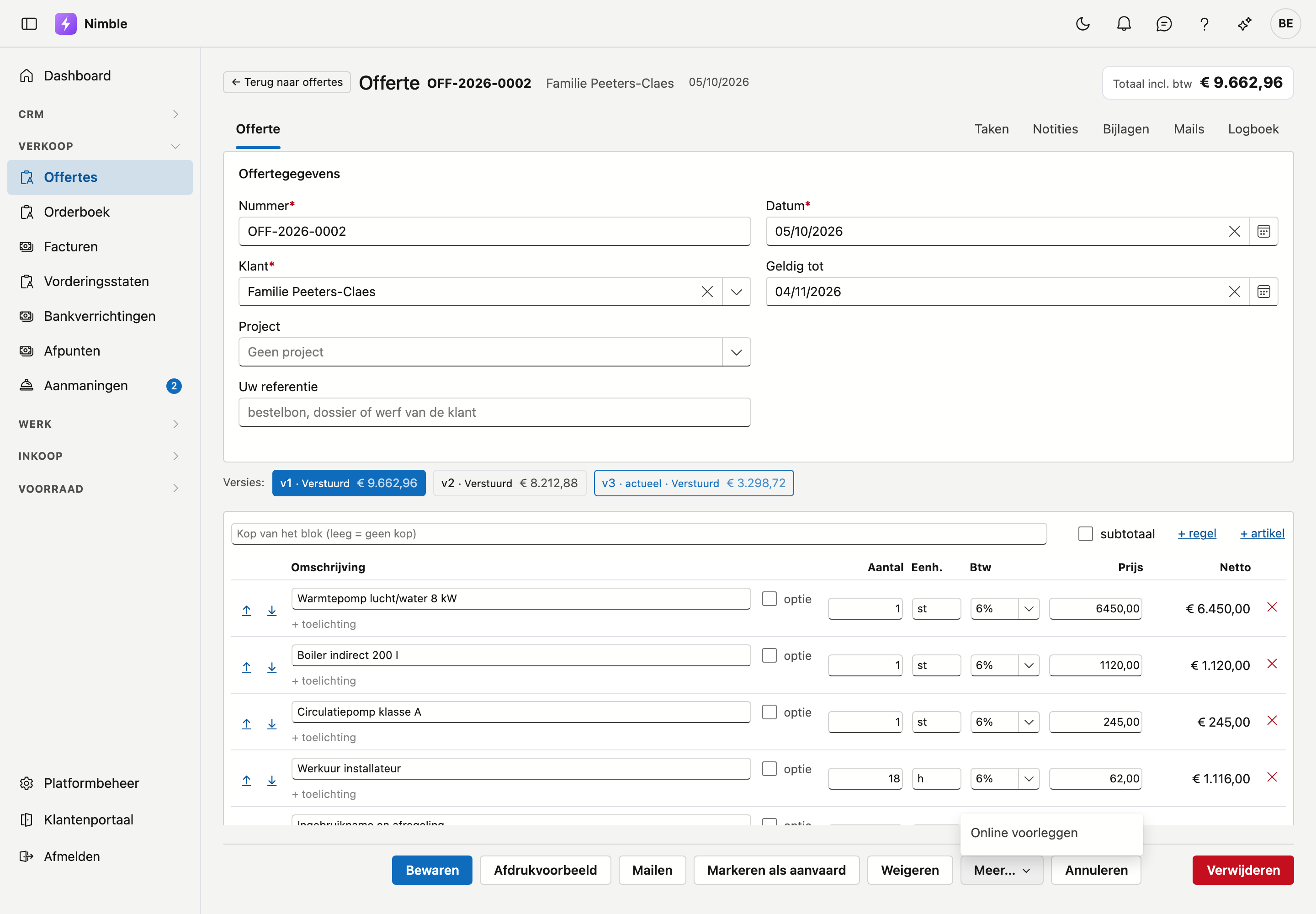This screenshot has width=1316, height=914.
Task: Switch to the Logboek tab
Action: pos(1253,129)
